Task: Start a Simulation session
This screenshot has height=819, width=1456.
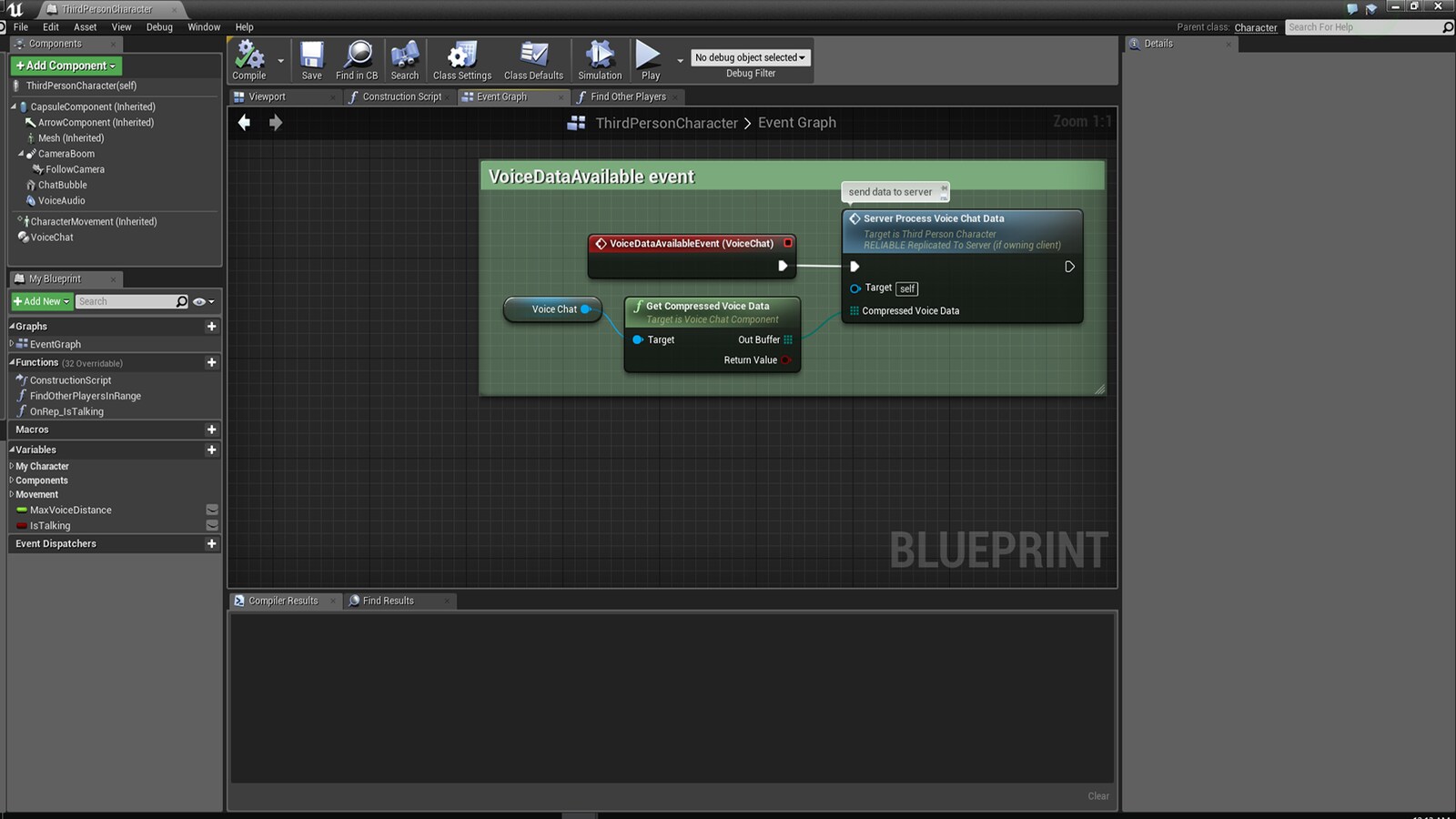Action: click(599, 59)
